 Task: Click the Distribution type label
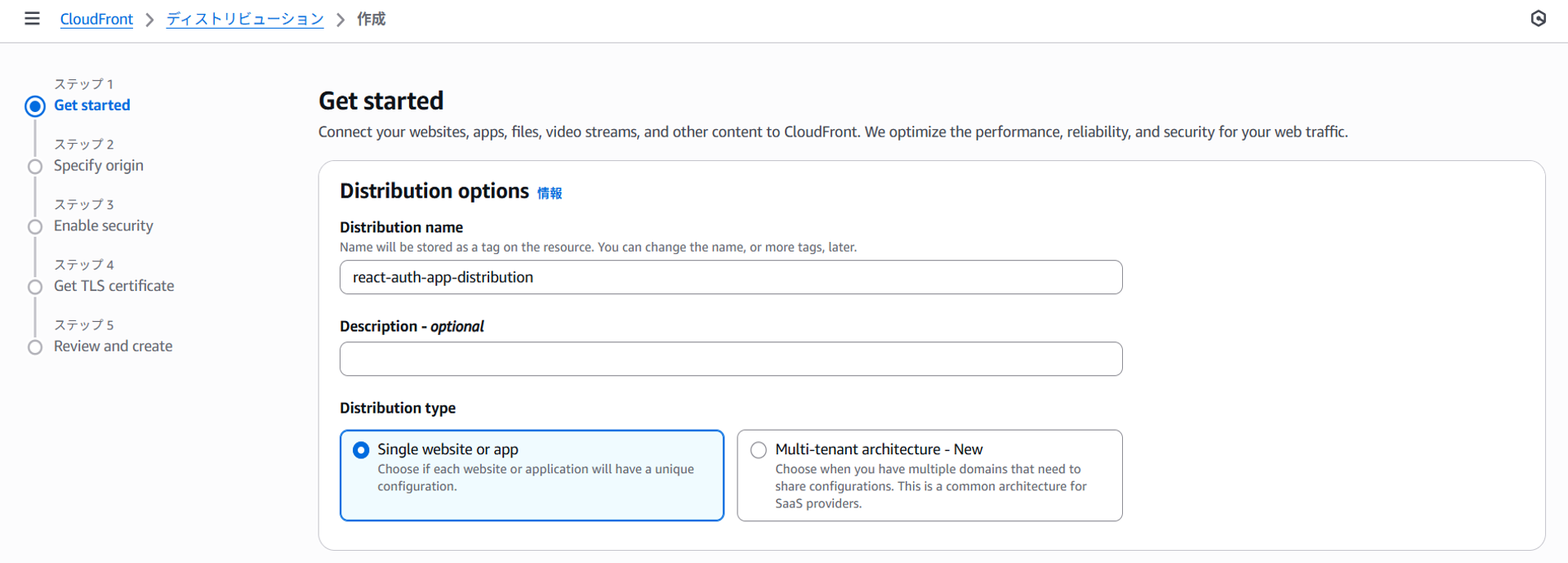(x=398, y=408)
